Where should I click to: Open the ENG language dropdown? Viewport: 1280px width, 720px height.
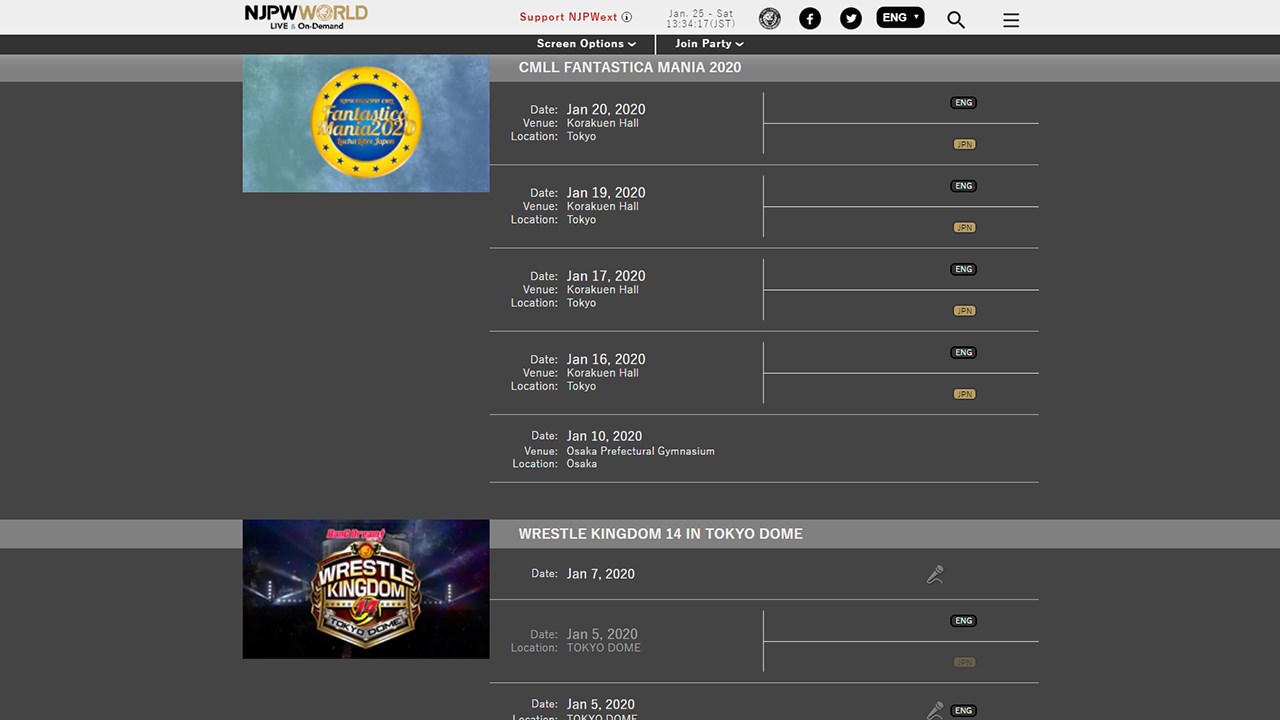(900, 17)
